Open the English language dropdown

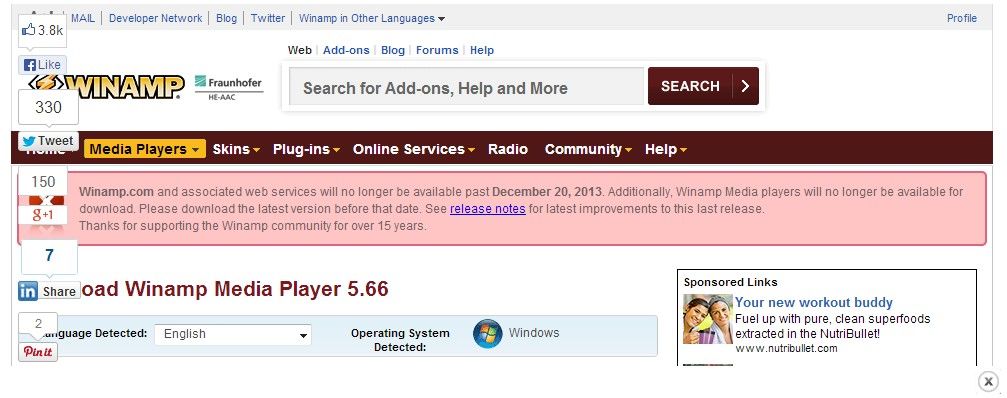pyautogui.click(x=233, y=334)
